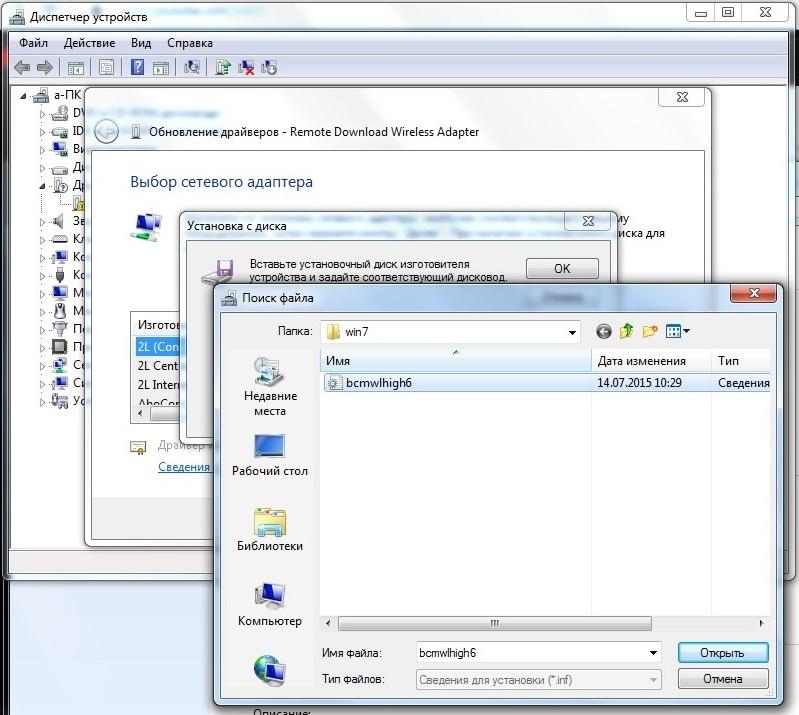799x715 pixels.
Task: Create a new folder in file dialog
Action: pos(650,331)
